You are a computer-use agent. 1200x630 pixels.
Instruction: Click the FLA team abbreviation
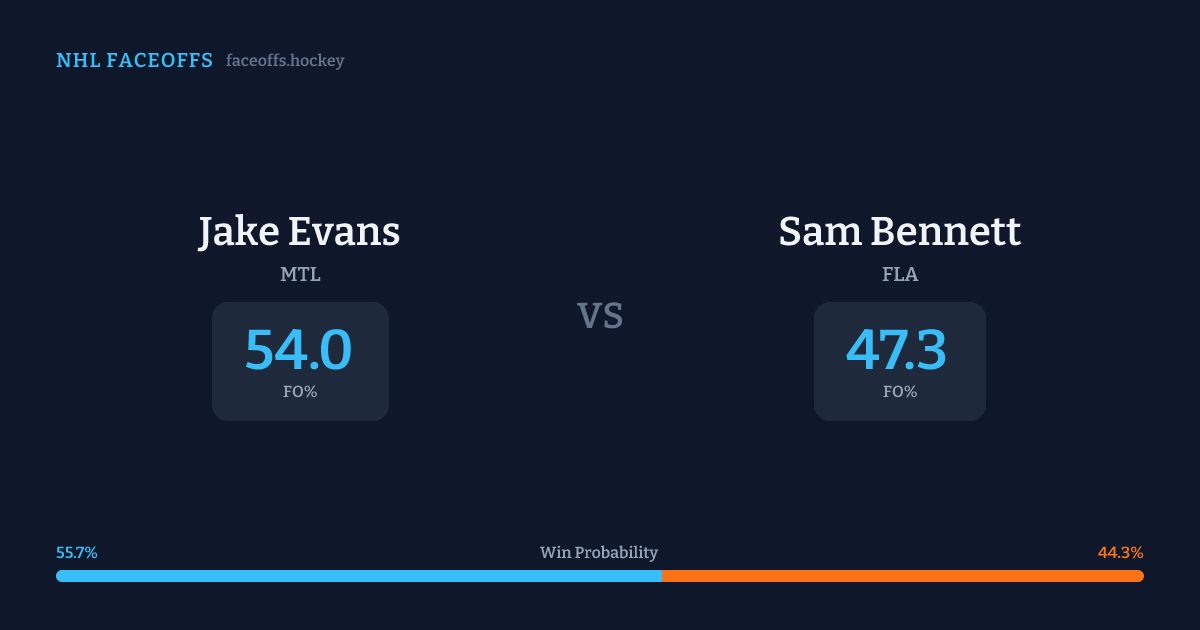click(x=900, y=274)
